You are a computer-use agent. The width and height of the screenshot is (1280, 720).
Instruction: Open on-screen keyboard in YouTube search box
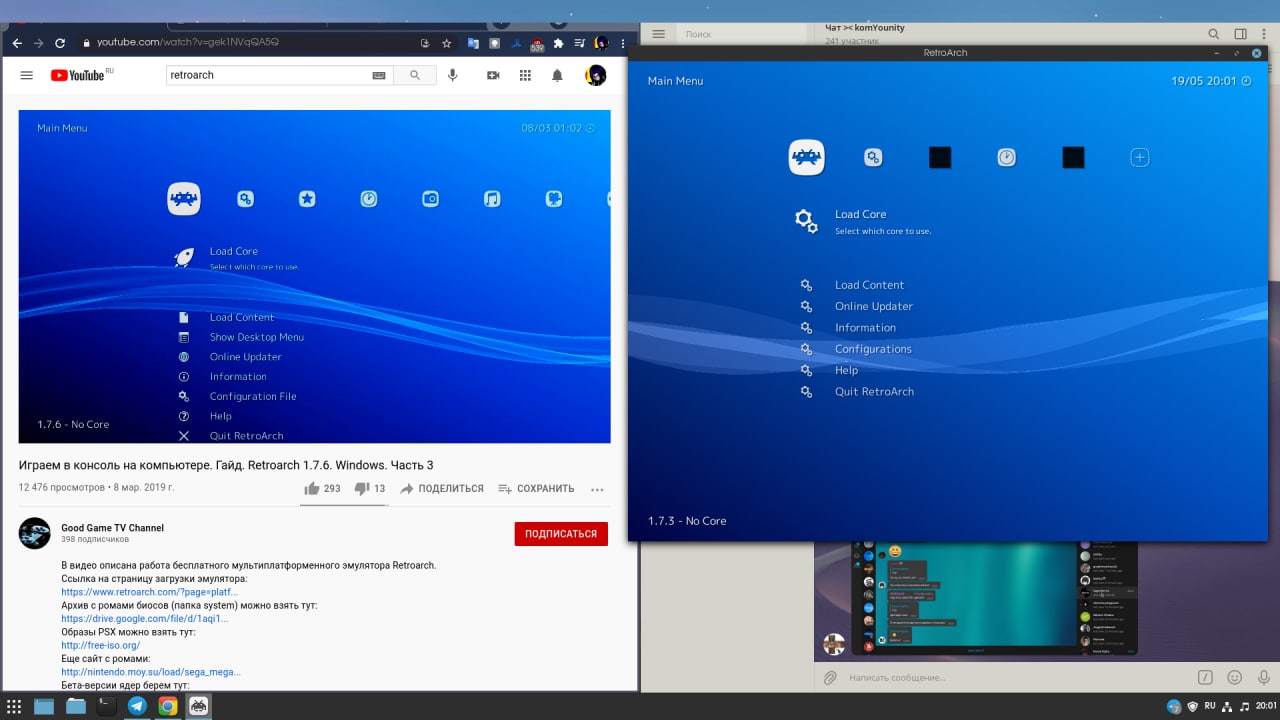(379, 75)
